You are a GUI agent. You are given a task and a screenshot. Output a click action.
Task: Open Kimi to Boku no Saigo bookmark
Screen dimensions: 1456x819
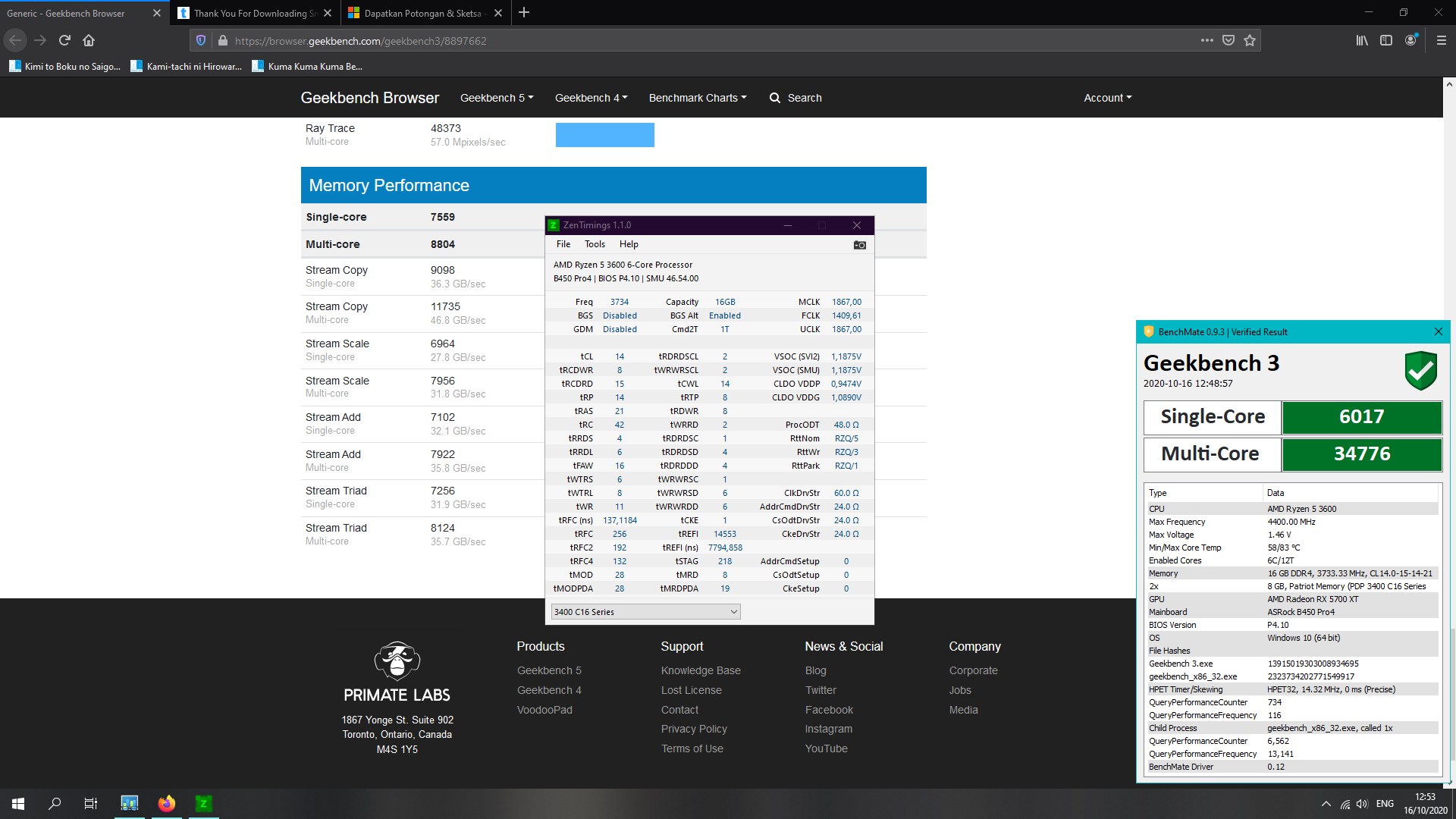point(64,66)
